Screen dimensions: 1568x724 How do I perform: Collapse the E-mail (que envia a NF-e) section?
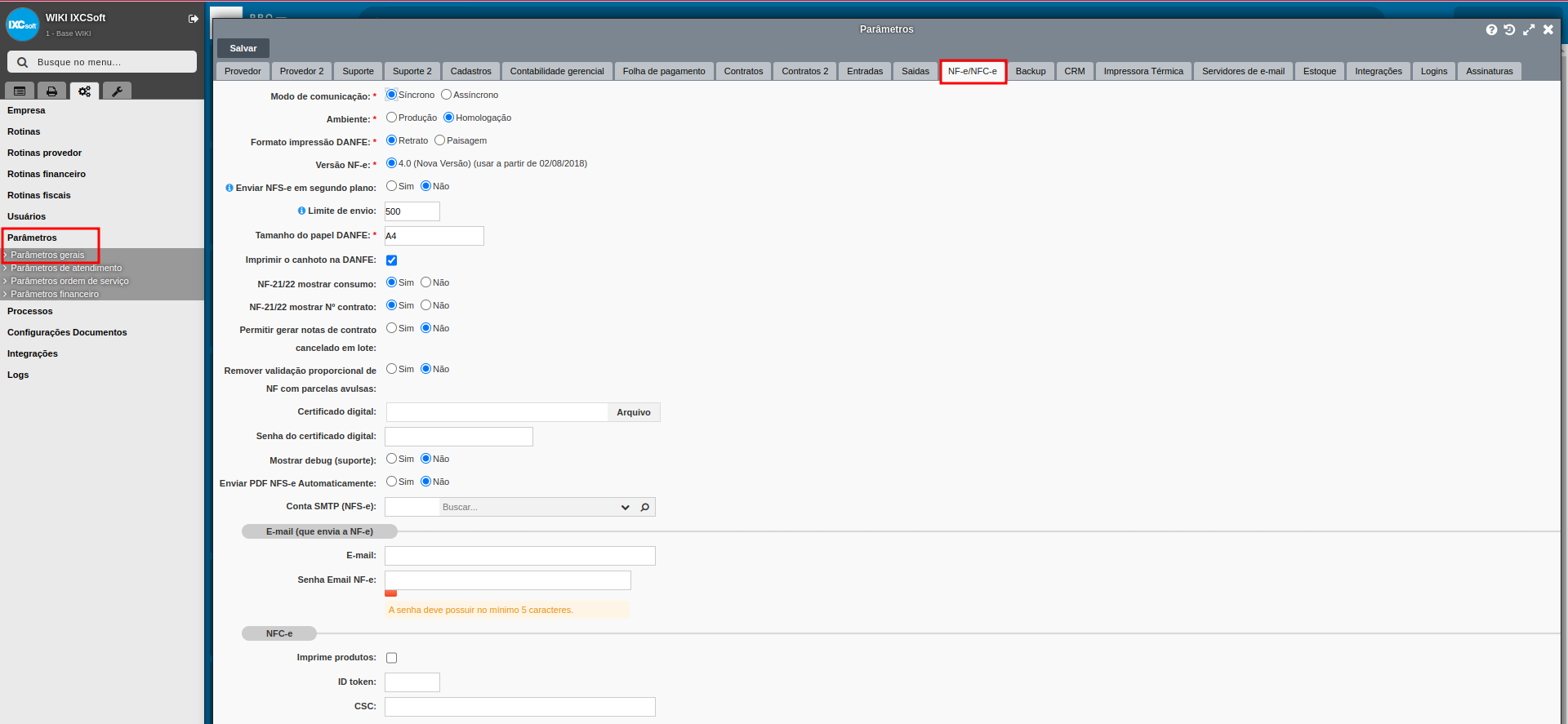[x=319, y=531]
